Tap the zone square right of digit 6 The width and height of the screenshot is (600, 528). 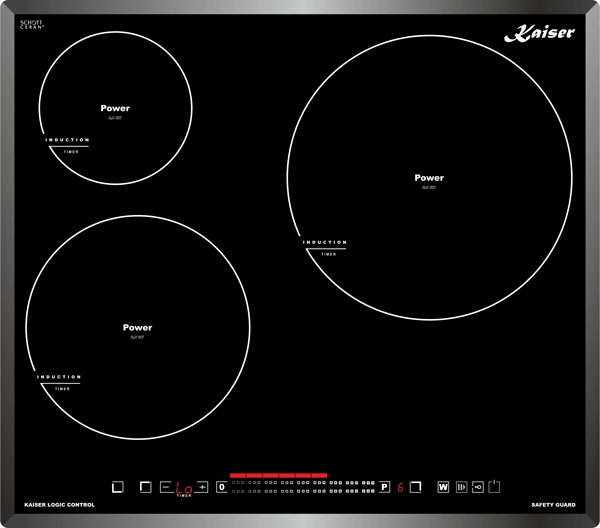pos(417,487)
